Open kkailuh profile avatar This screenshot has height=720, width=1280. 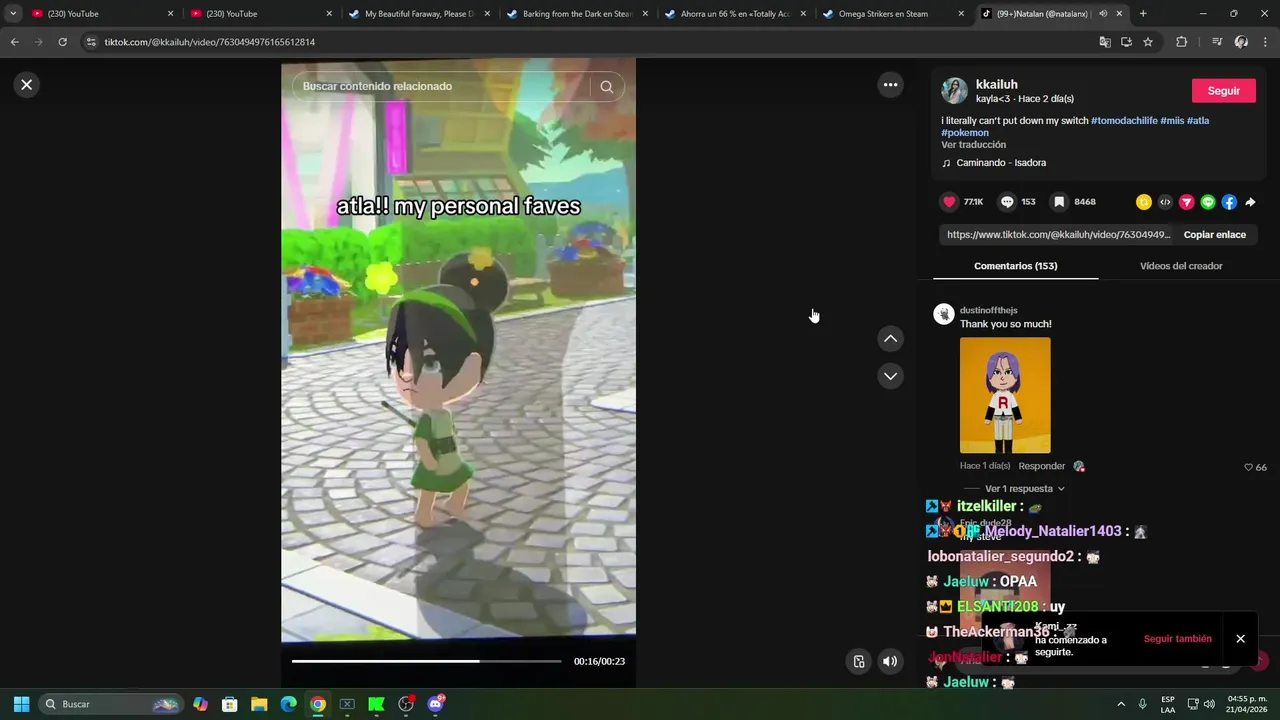click(954, 90)
